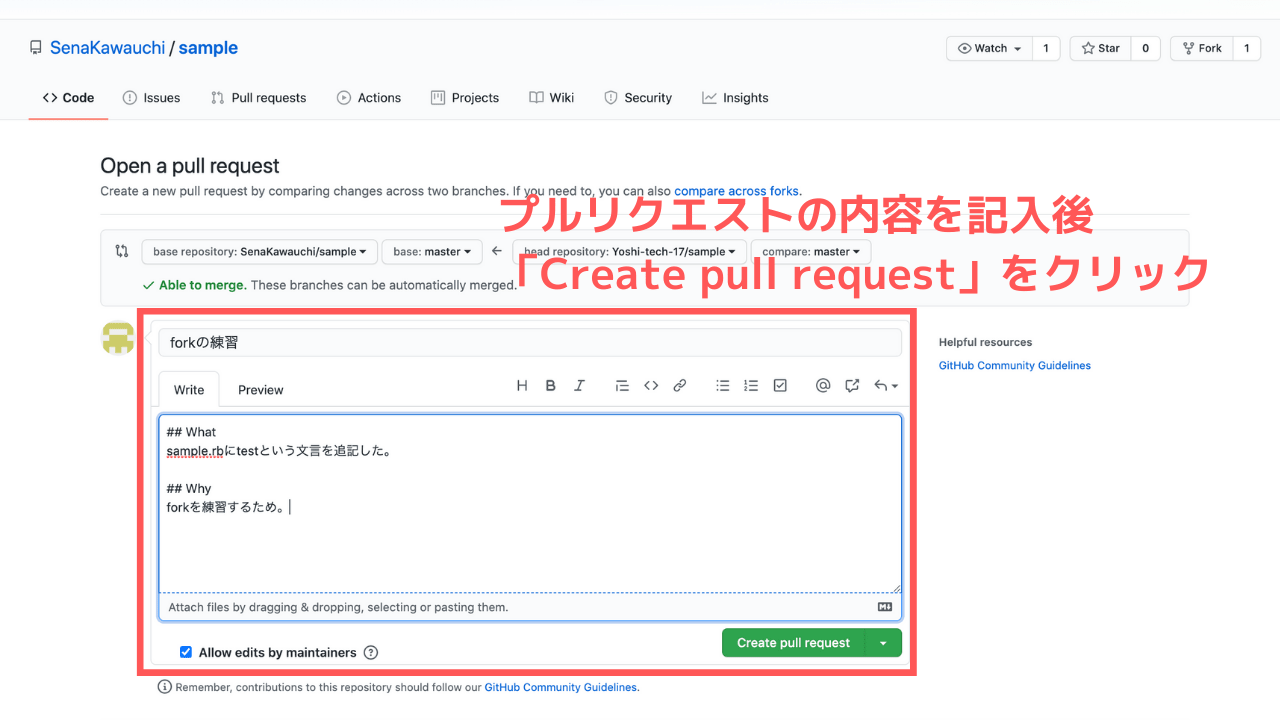This screenshot has width=1280, height=720.
Task: Click the Create pull request button
Action: coord(791,642)
